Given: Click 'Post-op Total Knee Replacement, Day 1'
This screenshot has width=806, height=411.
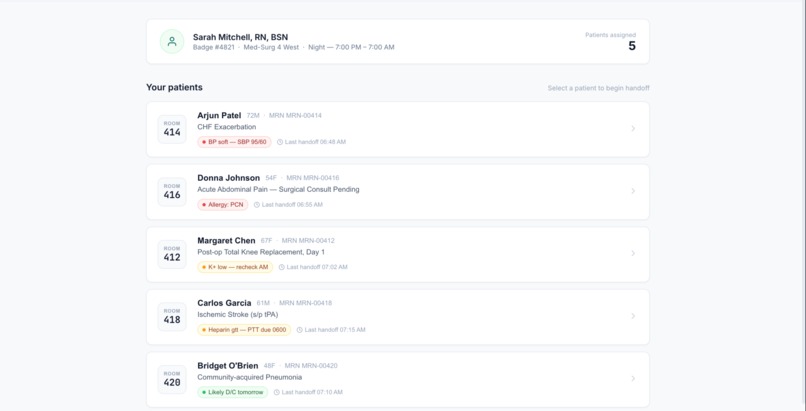Looking at the screenshot, I should [261, 252].
